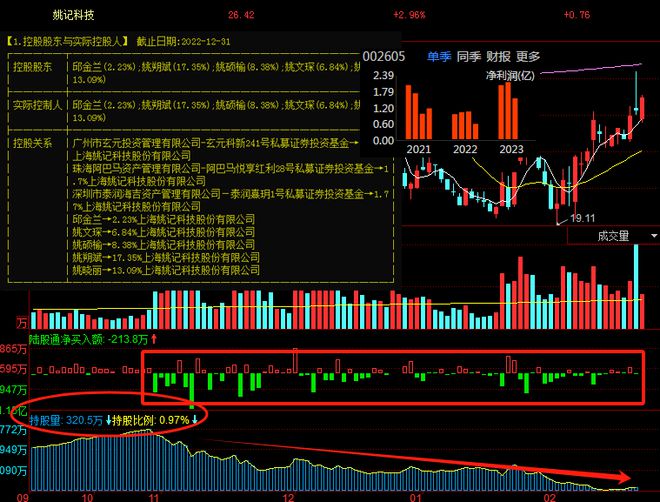Click the 万 unit label of volume chart

pyautogui.click(x=22, y=323)
